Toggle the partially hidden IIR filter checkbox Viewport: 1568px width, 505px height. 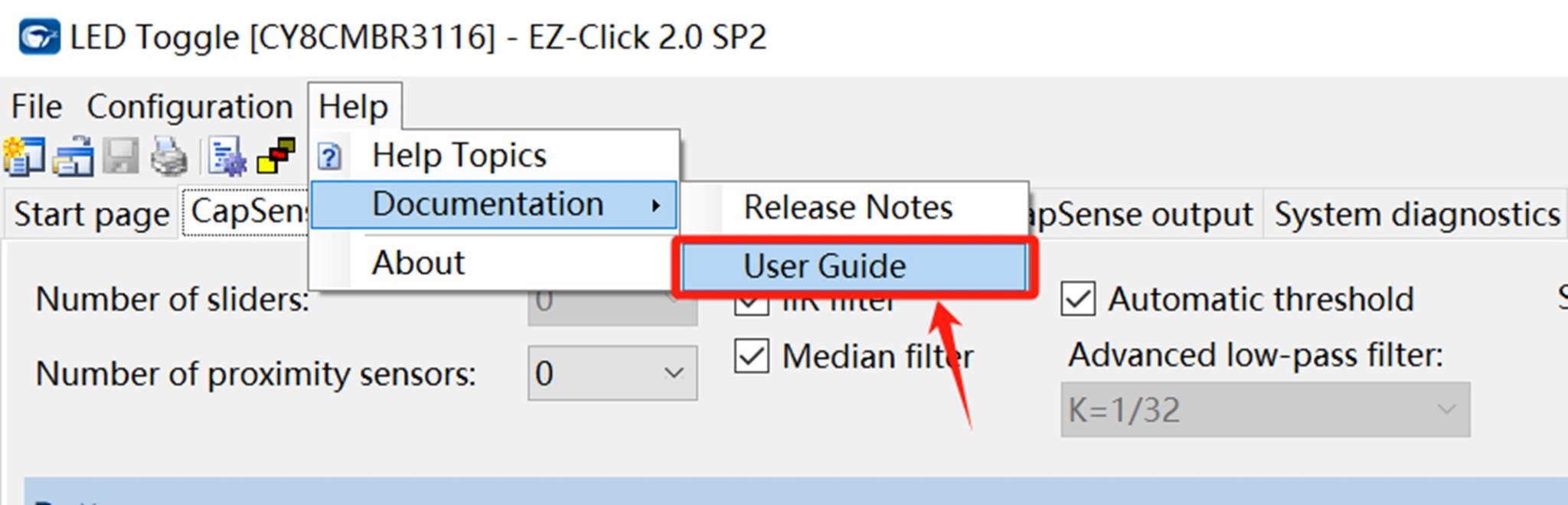tap(751, 305)
